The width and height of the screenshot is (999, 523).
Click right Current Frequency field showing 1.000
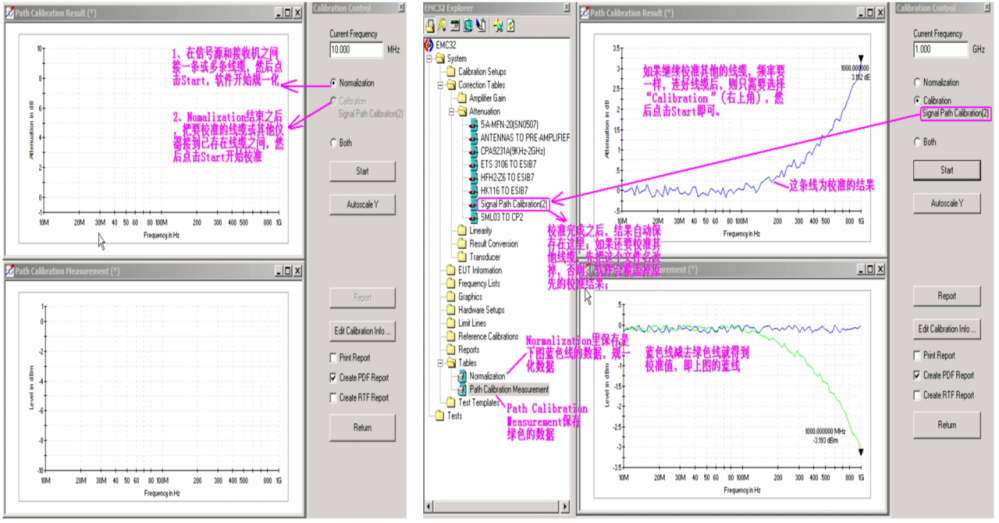click(x=940, y=49)
